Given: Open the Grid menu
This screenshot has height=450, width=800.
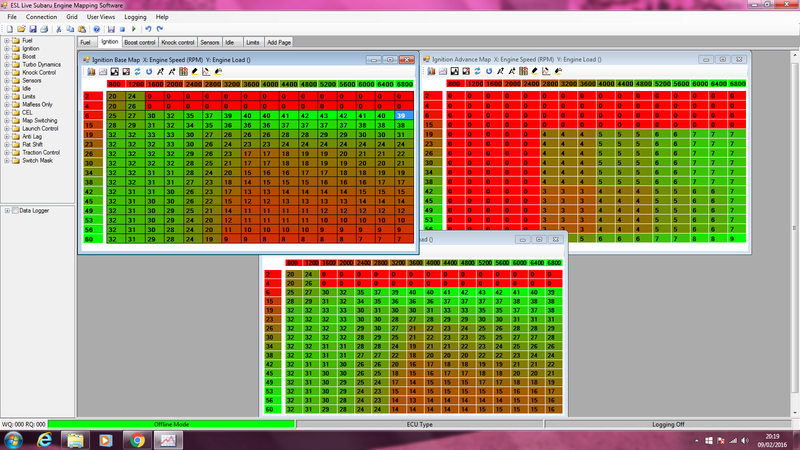Looking at the screenshot, I should pyautogui.click(x=72, y=17).
